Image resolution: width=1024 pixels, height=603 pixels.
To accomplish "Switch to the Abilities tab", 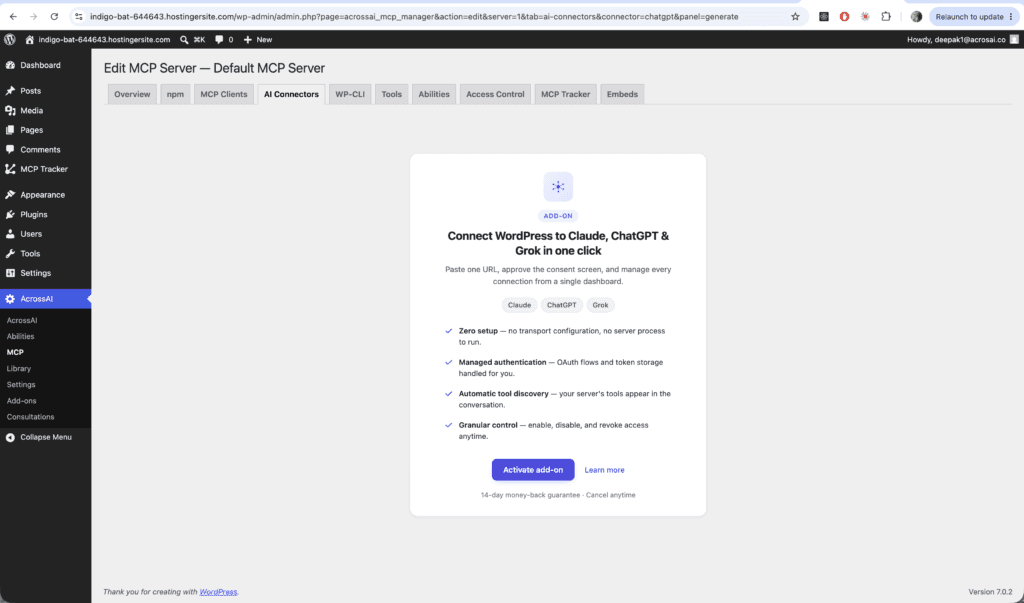I will coord(434,94).
